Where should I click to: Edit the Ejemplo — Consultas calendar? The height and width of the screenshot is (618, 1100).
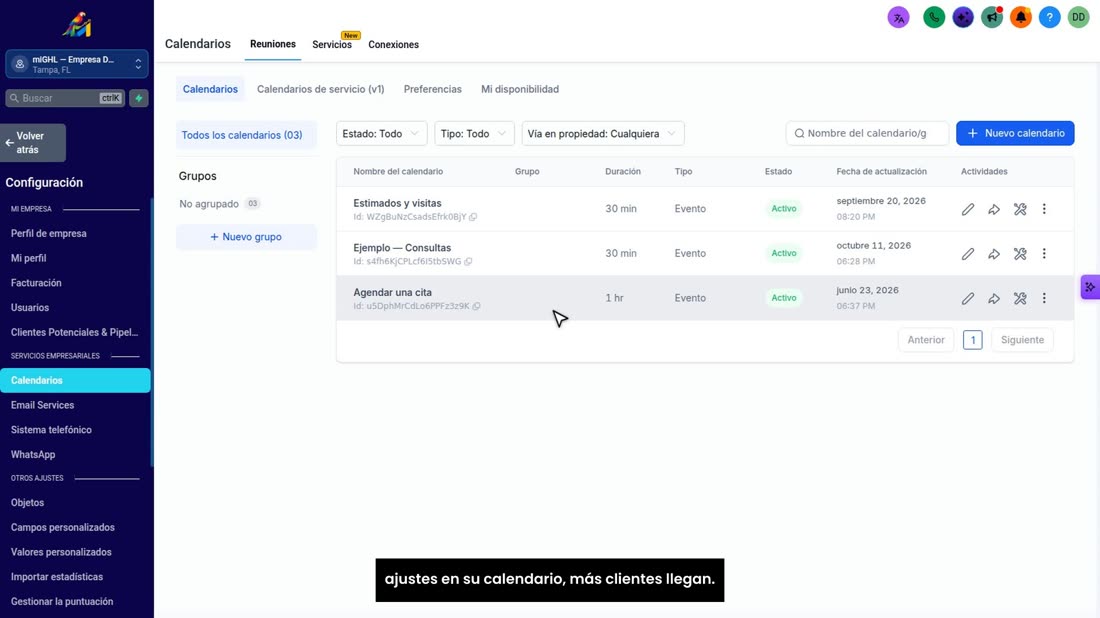967,254
